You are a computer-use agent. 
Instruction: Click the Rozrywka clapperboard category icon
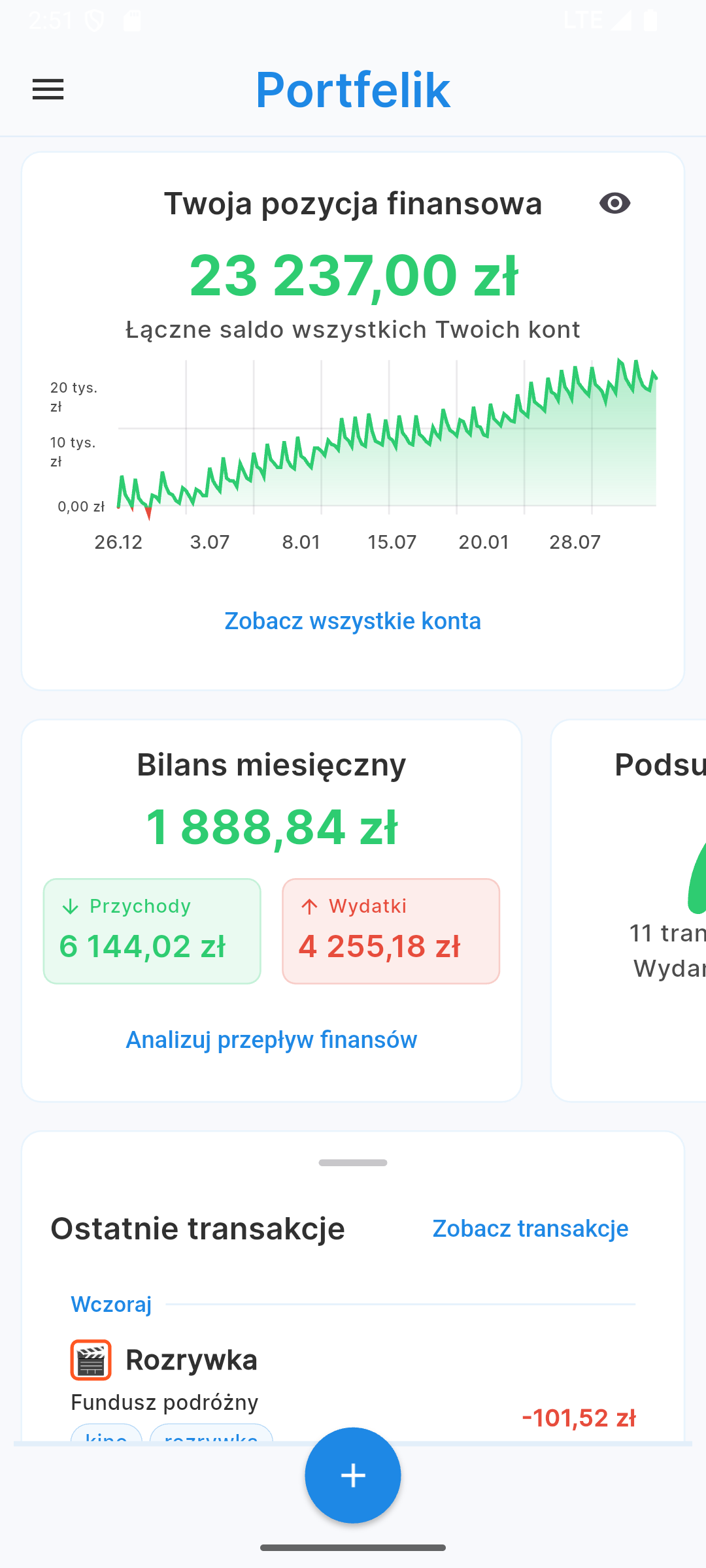pos(91,1360)
